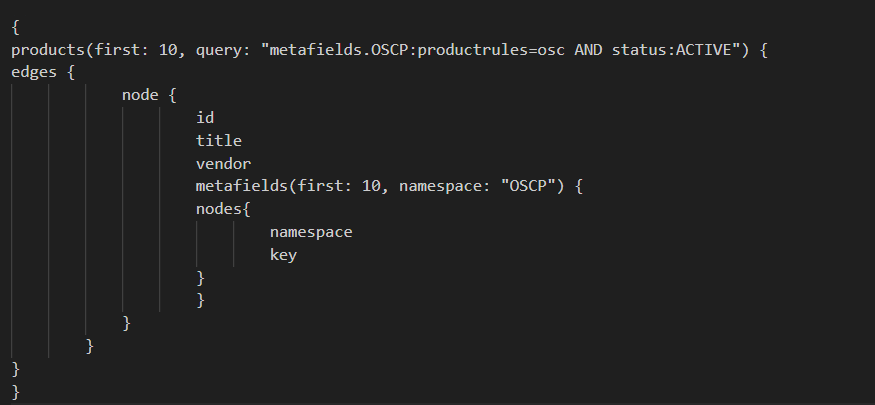Viewport: 875px width, 405px height.
Task: Click the "namespace" field under nodes
Action: point(311,233)
